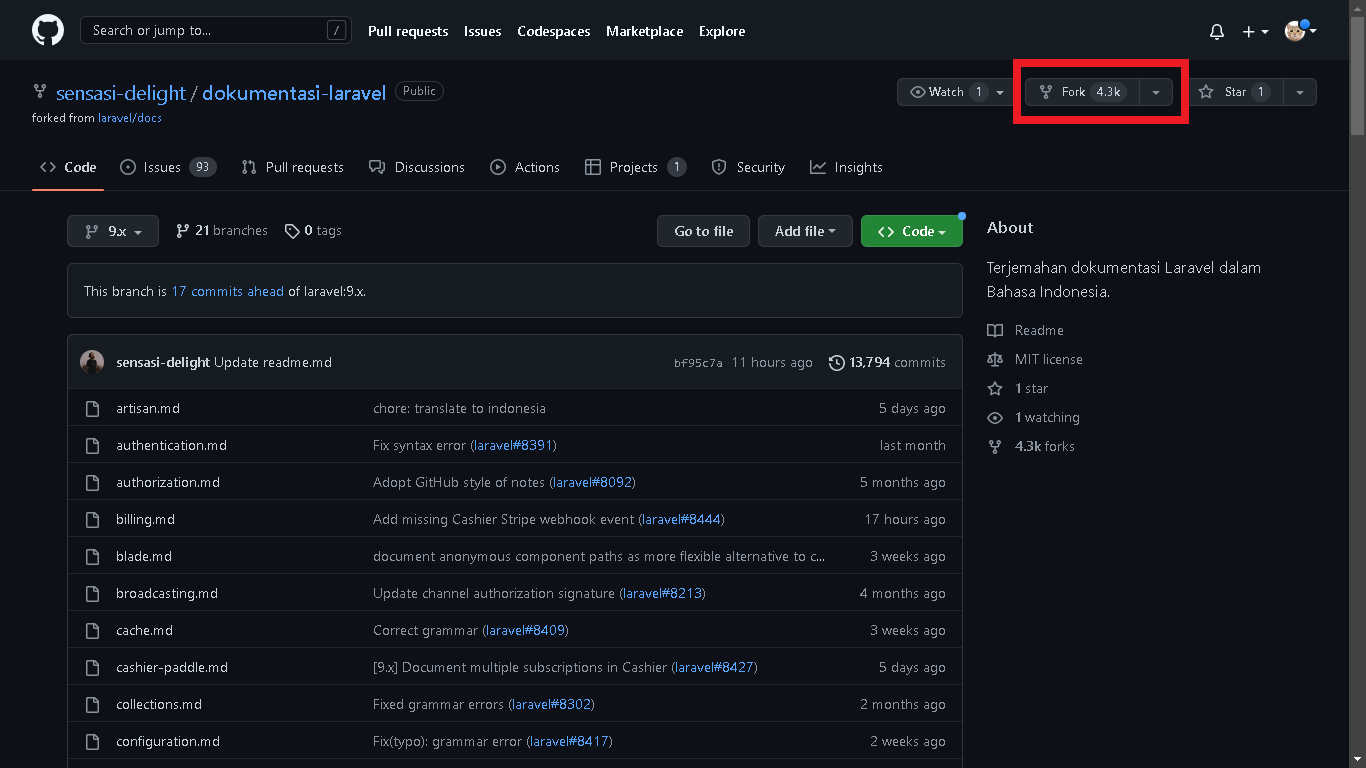Open the broadcasting.md file
The image size is (1366, 768).
point(167,593)
